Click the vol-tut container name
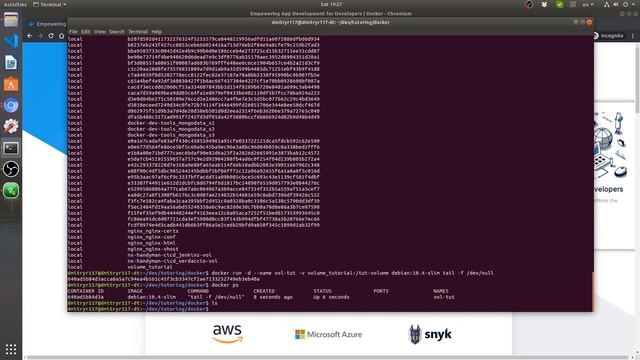The height and width of the screenshot is (360, 640). click(x=444, y=297)
